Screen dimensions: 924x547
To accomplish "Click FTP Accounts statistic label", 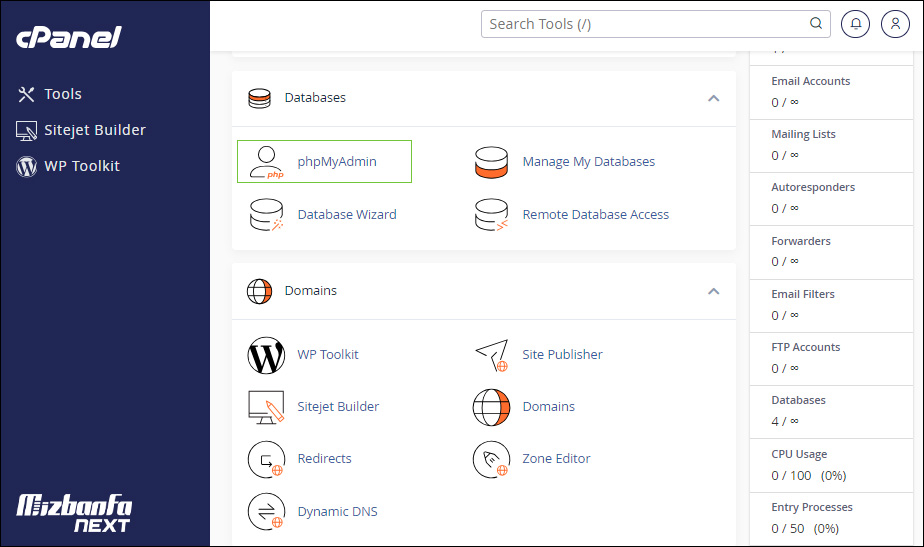I will pyautogui.click(x=806, y=347).
